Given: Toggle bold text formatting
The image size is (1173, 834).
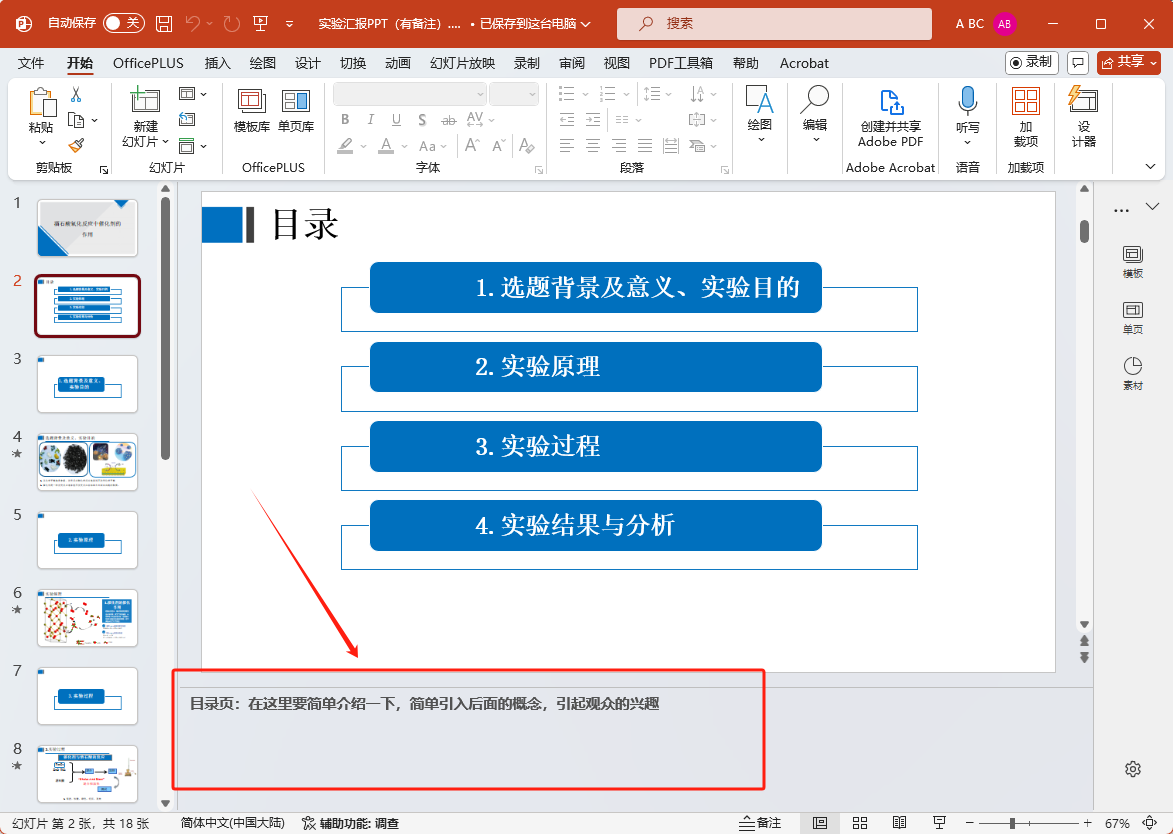Looking at the screenshot, I should coord(345,120).
